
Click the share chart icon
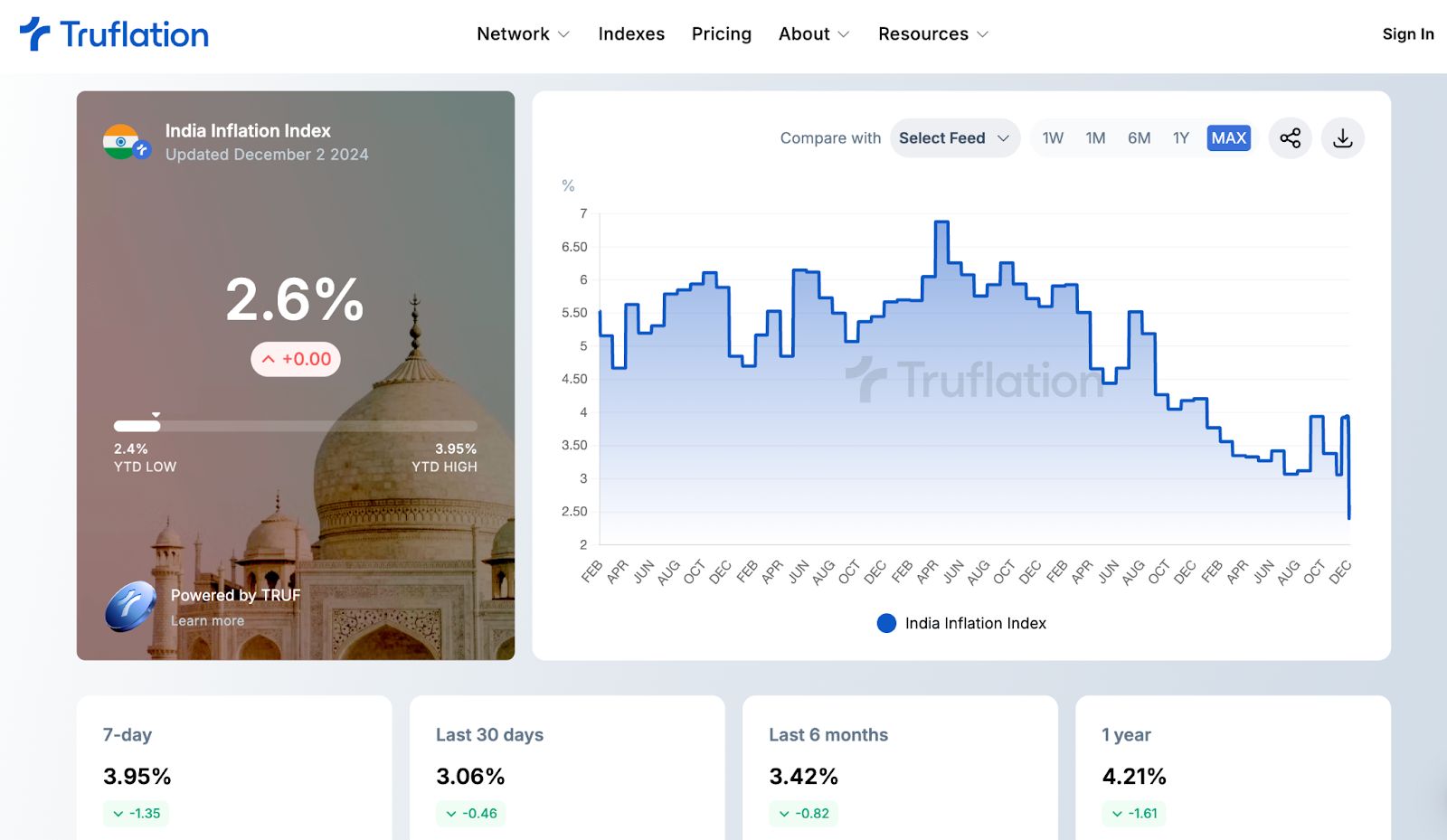point(1290,138)
